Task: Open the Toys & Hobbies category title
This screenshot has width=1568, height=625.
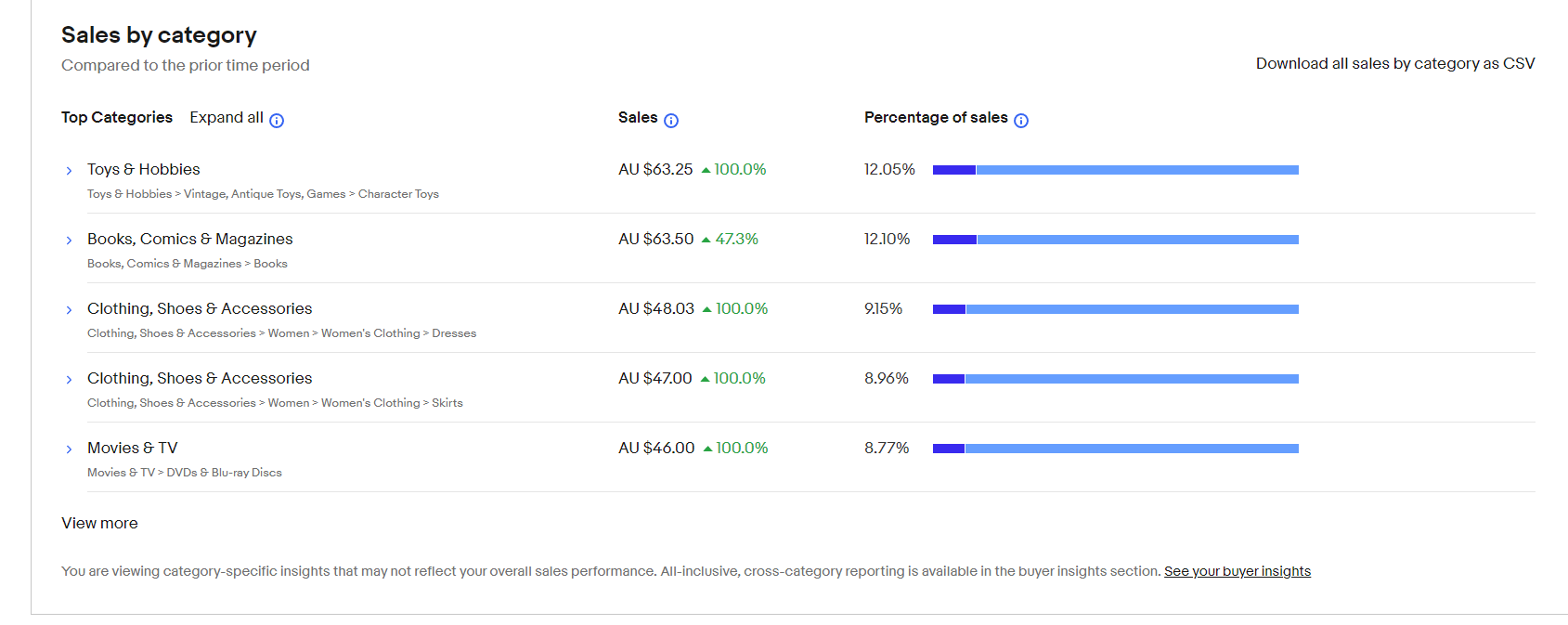Action: [144, 169]
